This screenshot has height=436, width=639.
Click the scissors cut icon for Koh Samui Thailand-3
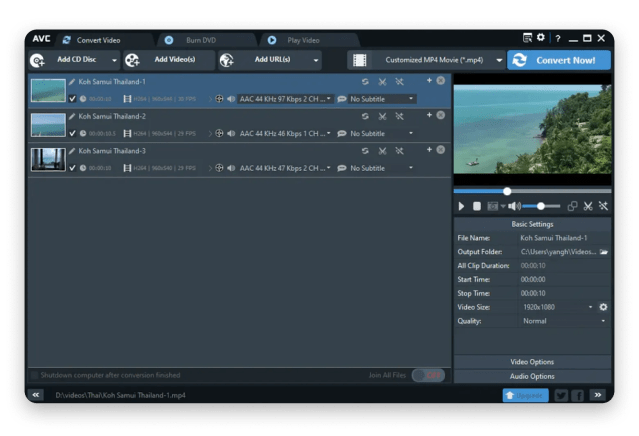click(x=382, y=151)
